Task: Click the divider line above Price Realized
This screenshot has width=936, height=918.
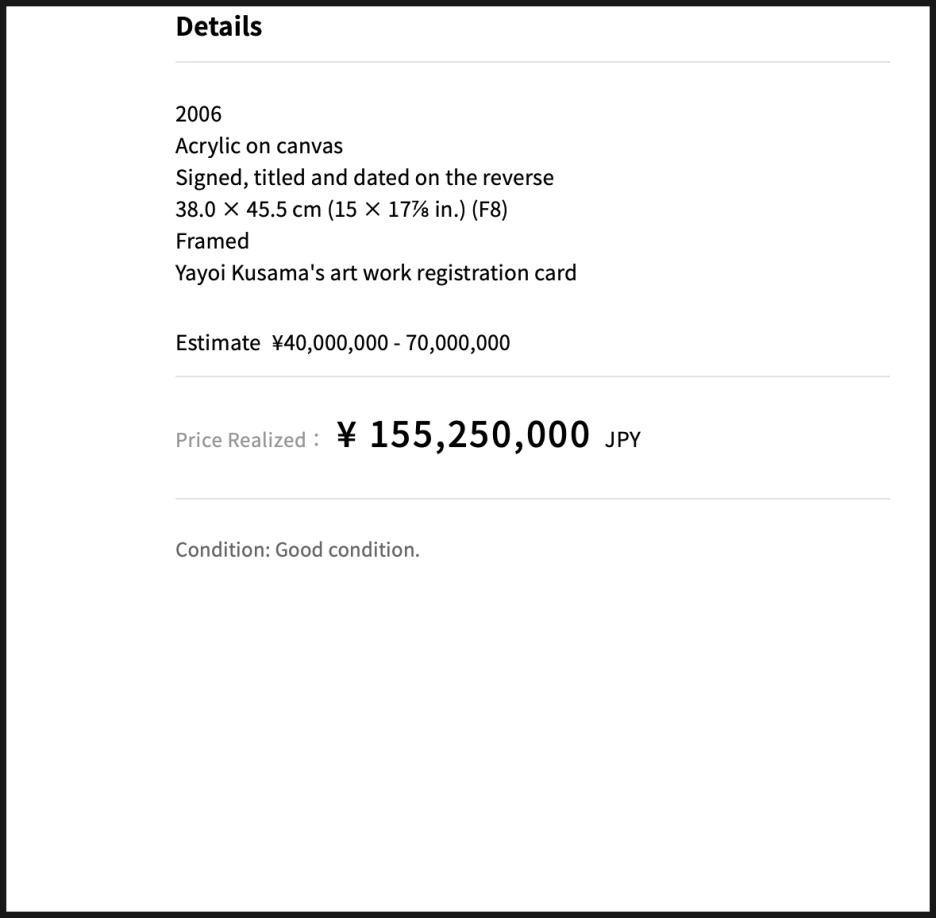Action: (532, 376)
